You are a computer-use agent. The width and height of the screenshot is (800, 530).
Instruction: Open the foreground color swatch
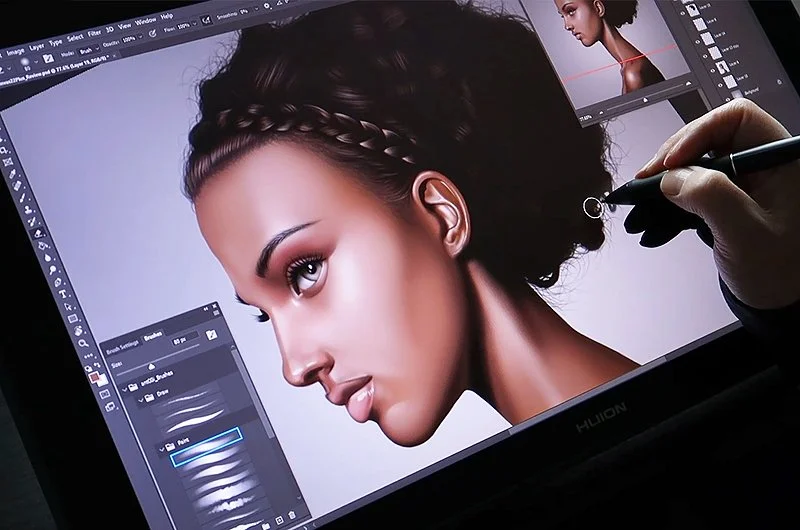94,377
